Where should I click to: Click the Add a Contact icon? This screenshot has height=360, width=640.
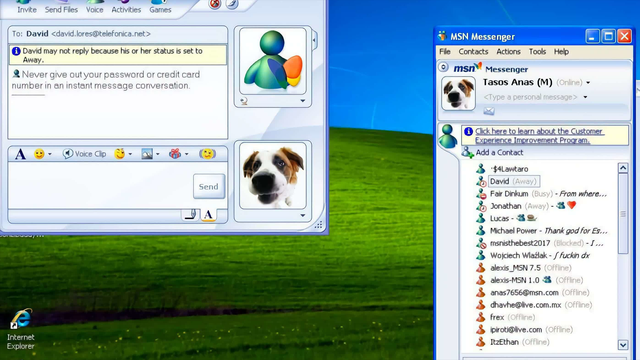[x=467, y=152]
